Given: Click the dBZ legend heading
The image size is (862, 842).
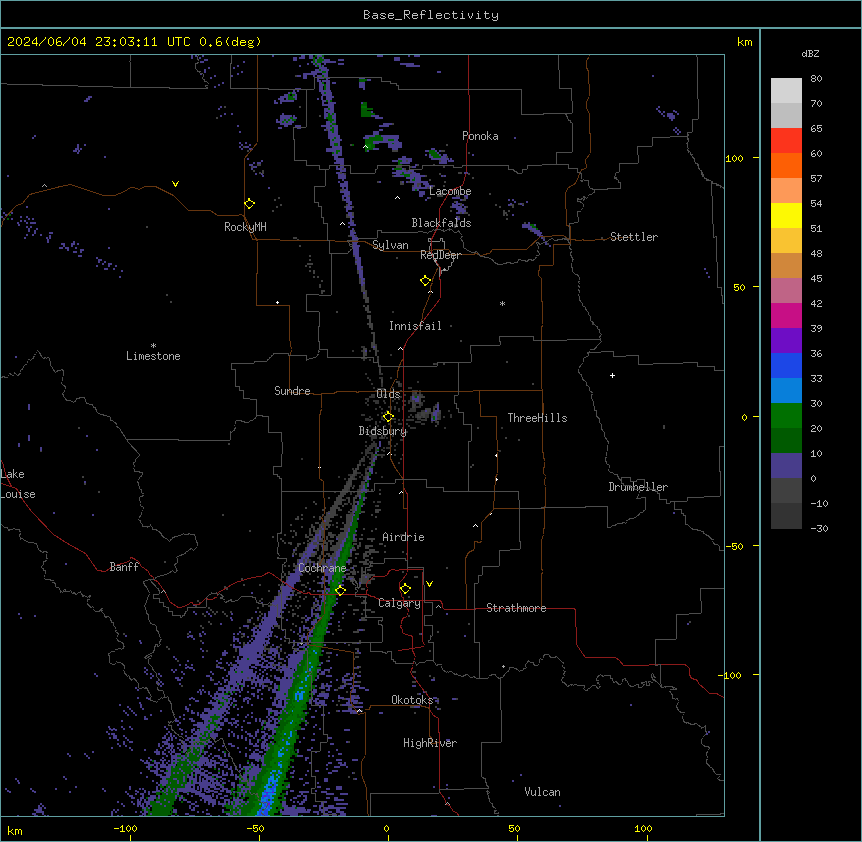Looking at the screenshot, I should click(x=810, y=53).
